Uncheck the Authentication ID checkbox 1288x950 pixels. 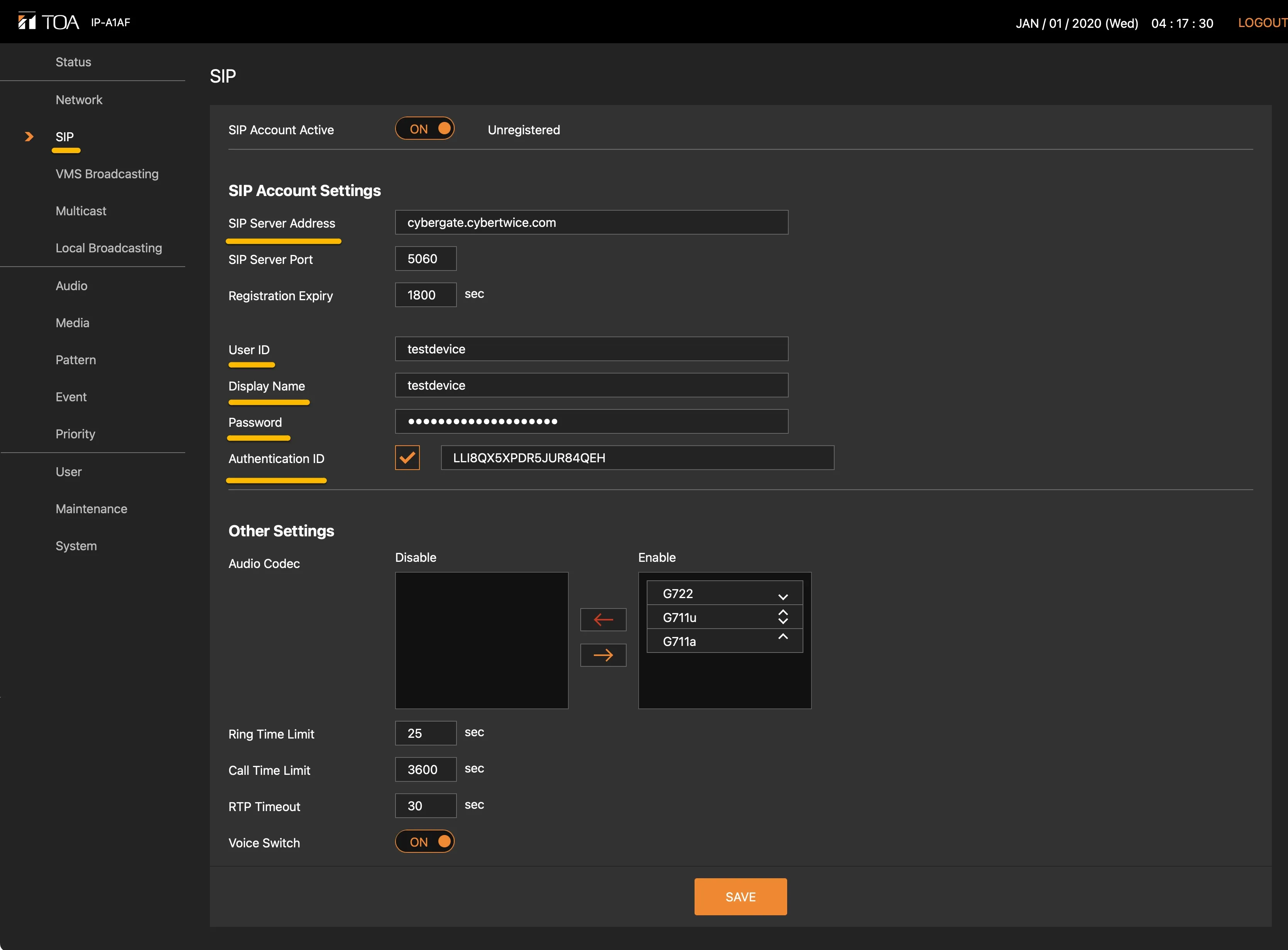click(x=408, y=458)
